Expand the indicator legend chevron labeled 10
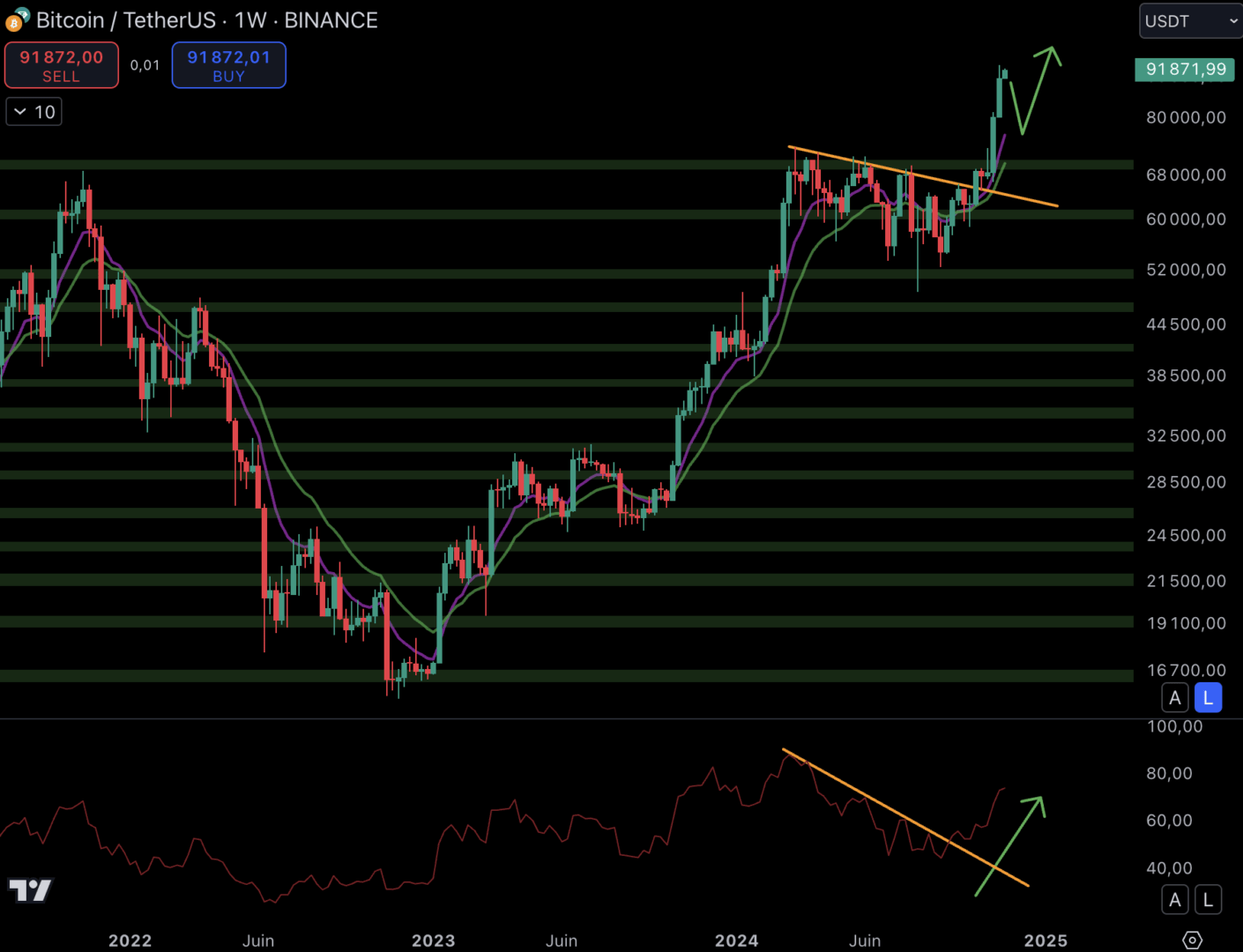The image size is (1243, 952). [x=34, y=112]
